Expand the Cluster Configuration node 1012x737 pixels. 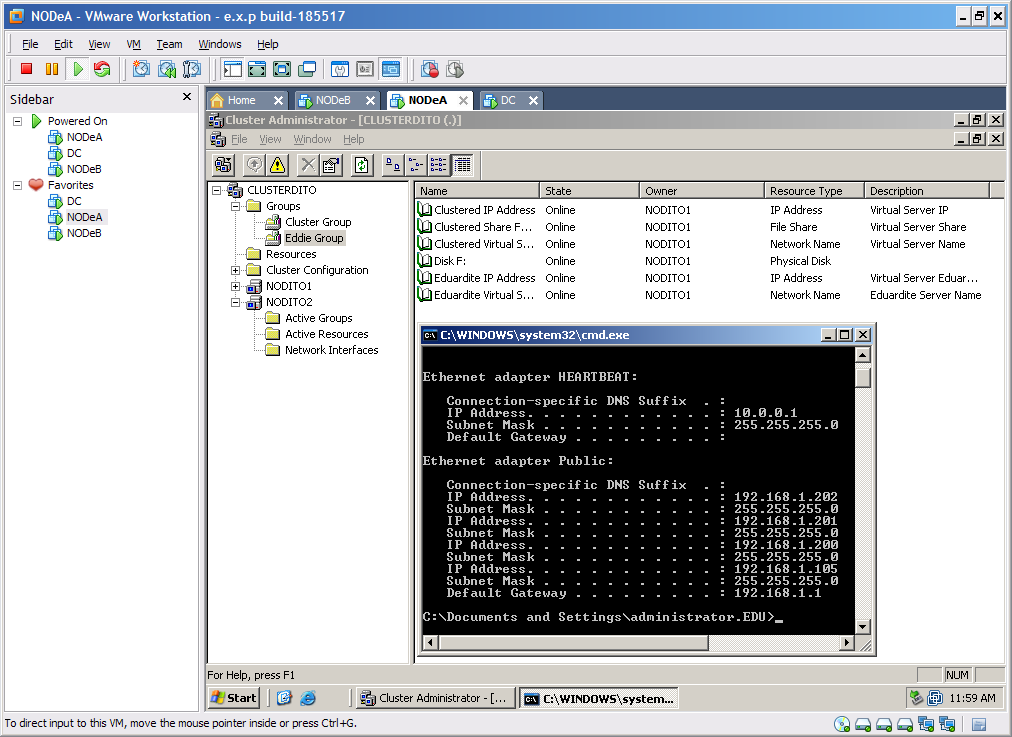coord(236,270)
